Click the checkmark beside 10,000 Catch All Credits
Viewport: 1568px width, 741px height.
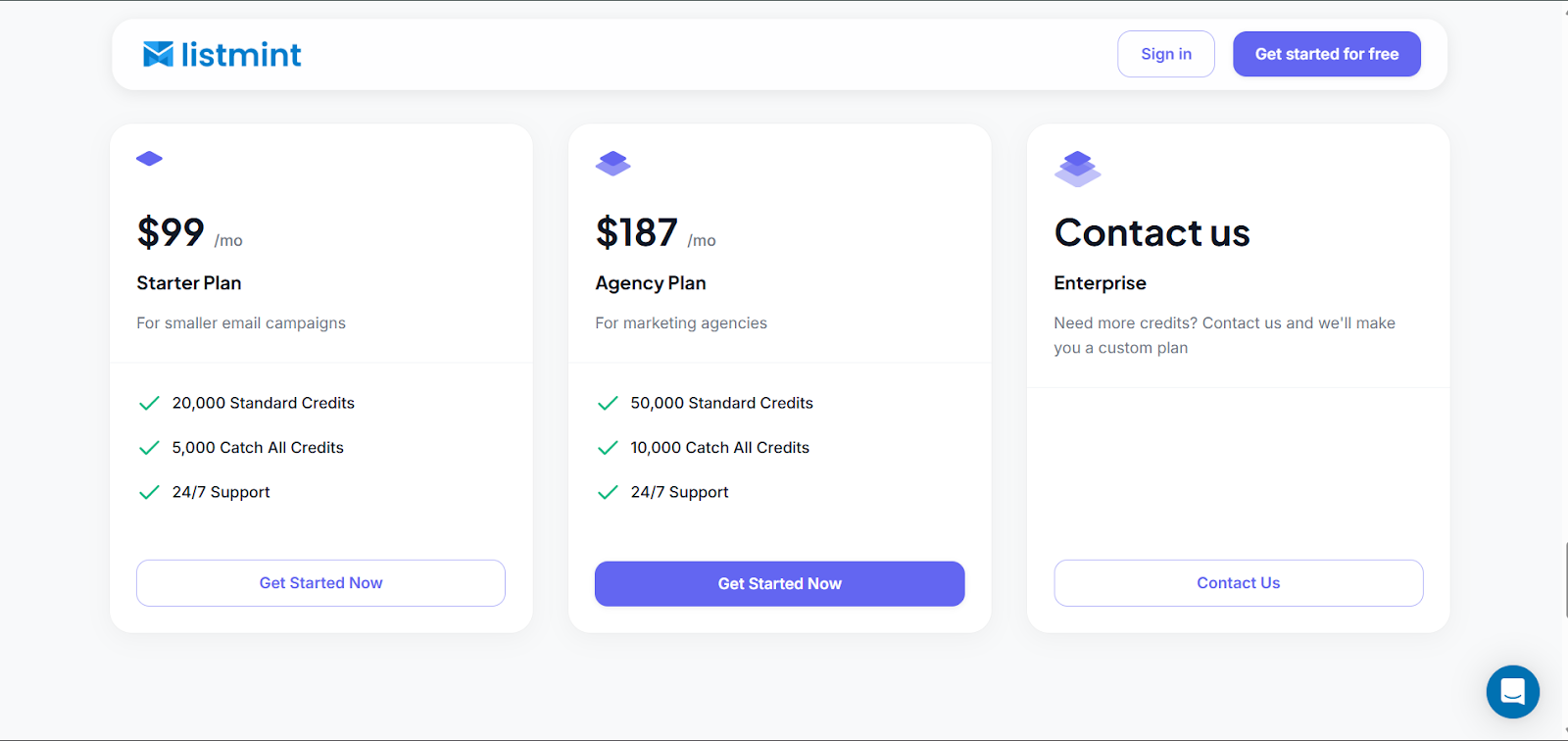[607, 447]
